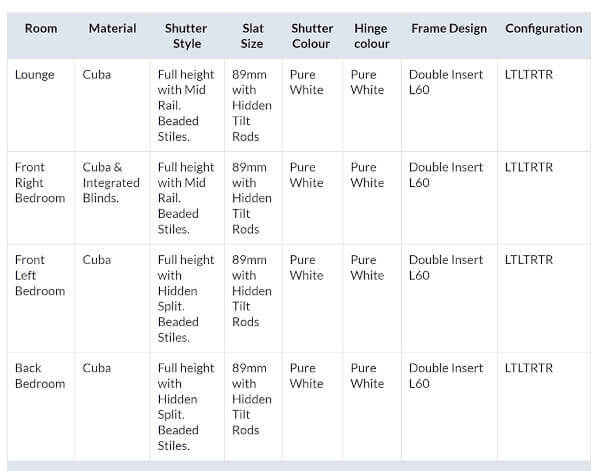The image size is (600, 471).
Task: Select the Front Left Bedroom cell
Action: click(40, 275)
